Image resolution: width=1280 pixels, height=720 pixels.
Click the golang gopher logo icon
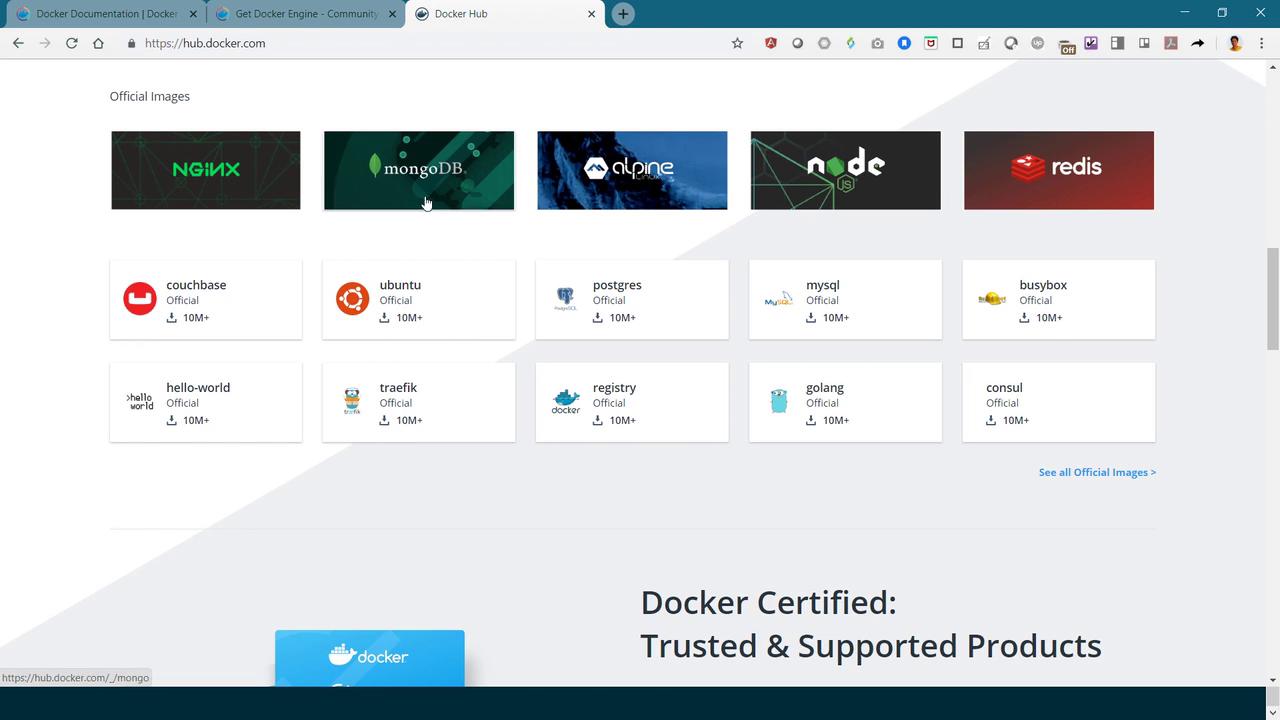779,401
